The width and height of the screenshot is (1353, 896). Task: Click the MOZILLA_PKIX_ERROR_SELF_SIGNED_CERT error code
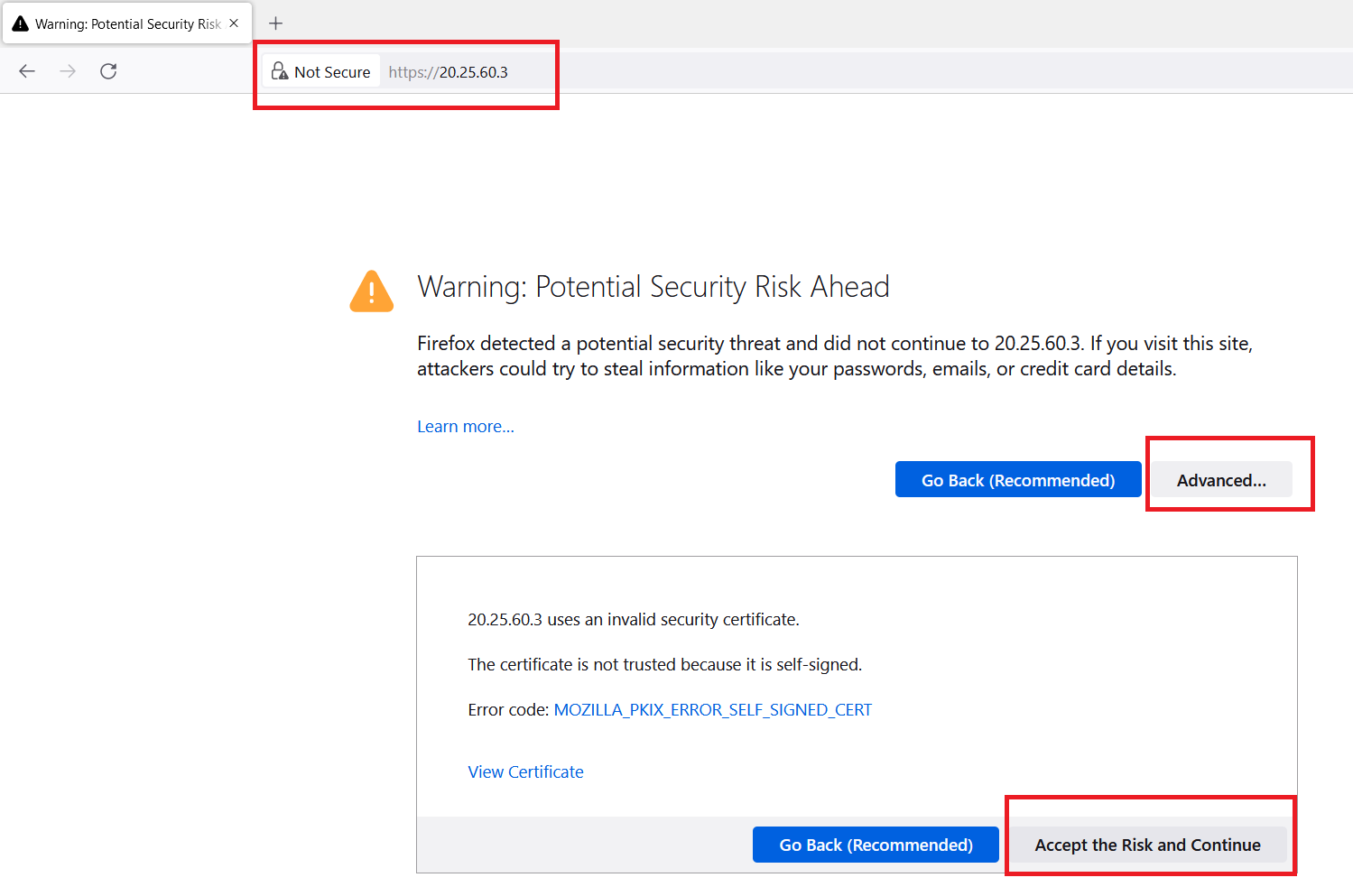coord(712,710)
